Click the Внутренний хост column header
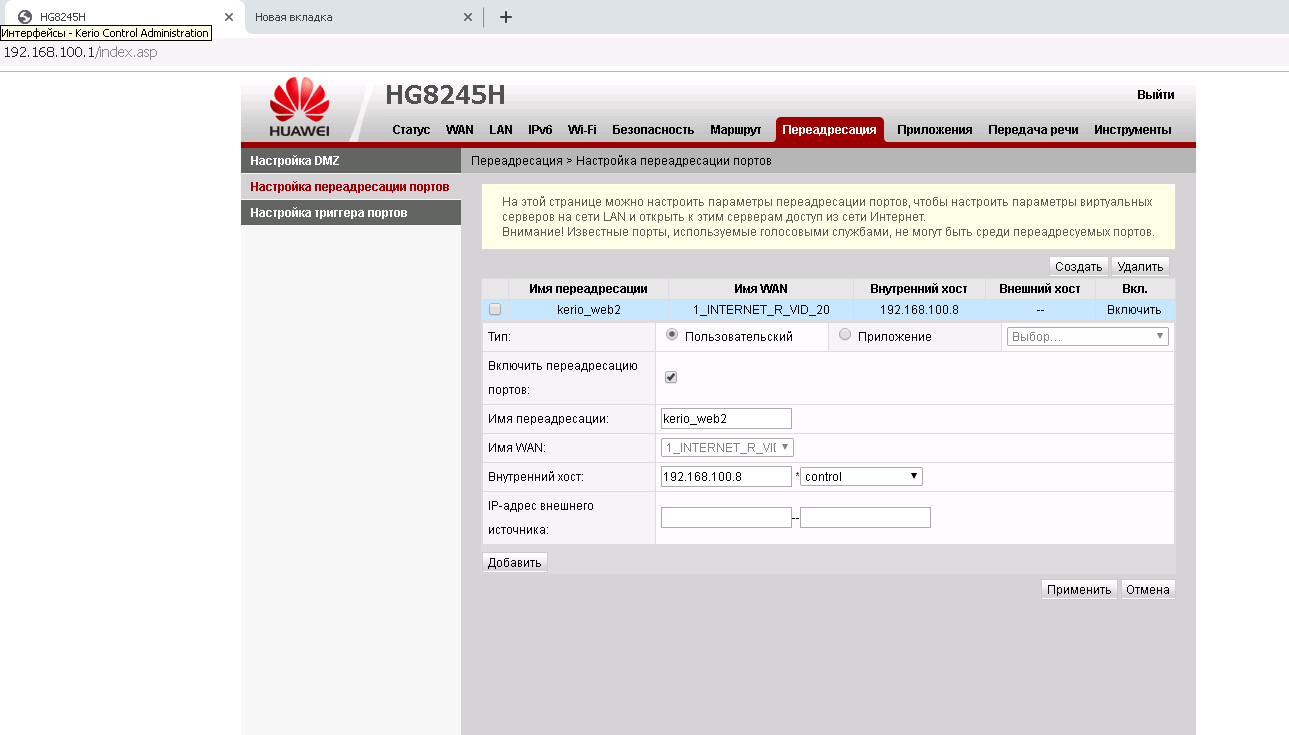Viewport: 1289px width, 735px height. point(919,289)
